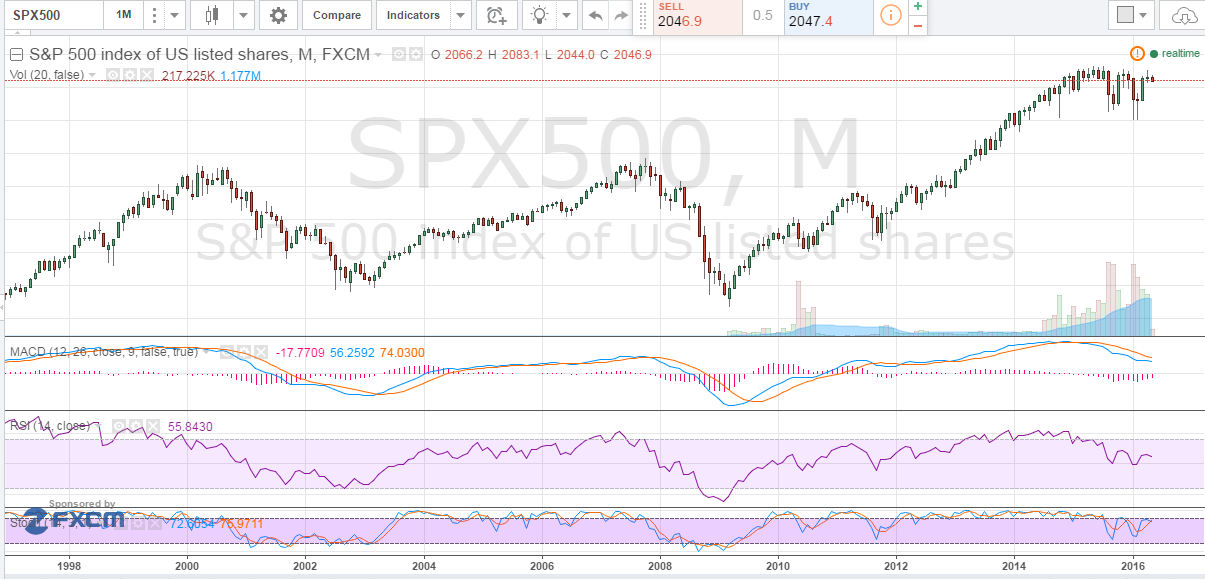Increase quantity with the green plus button
This screenshot has width=1205, height=580.
pos(918,7)
